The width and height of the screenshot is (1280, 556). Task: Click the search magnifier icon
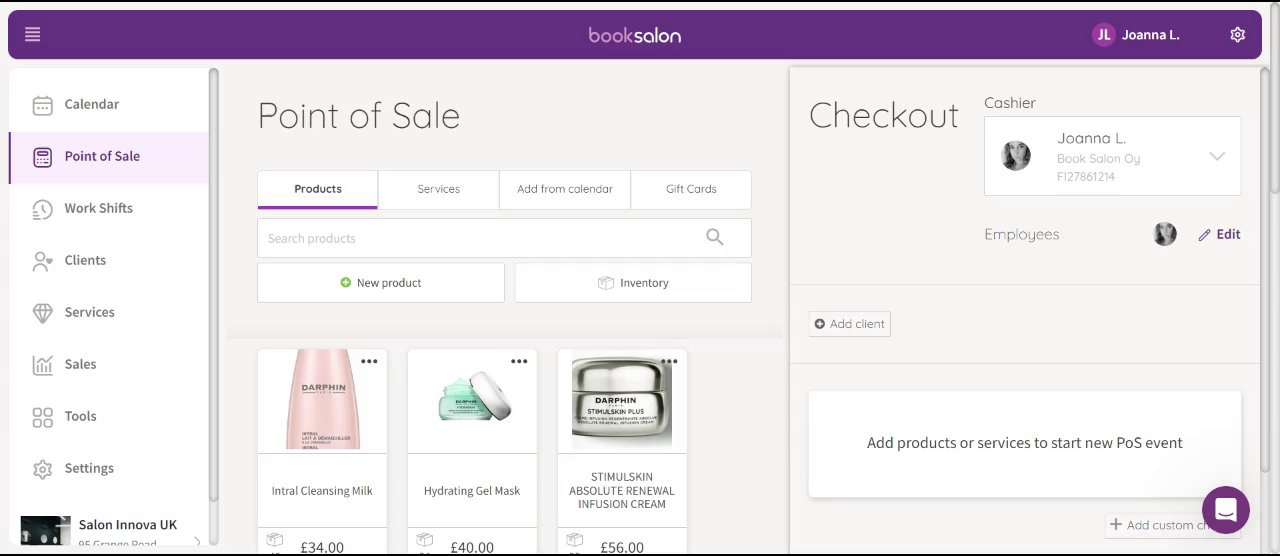[714, 238]
